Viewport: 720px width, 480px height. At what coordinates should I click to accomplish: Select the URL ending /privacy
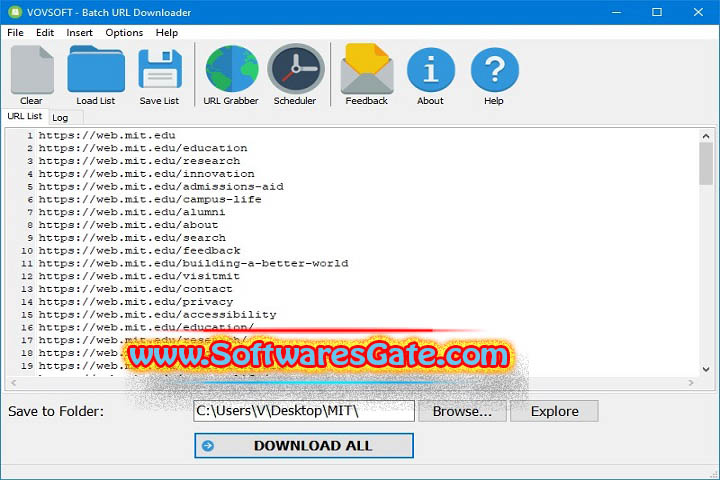136,302
